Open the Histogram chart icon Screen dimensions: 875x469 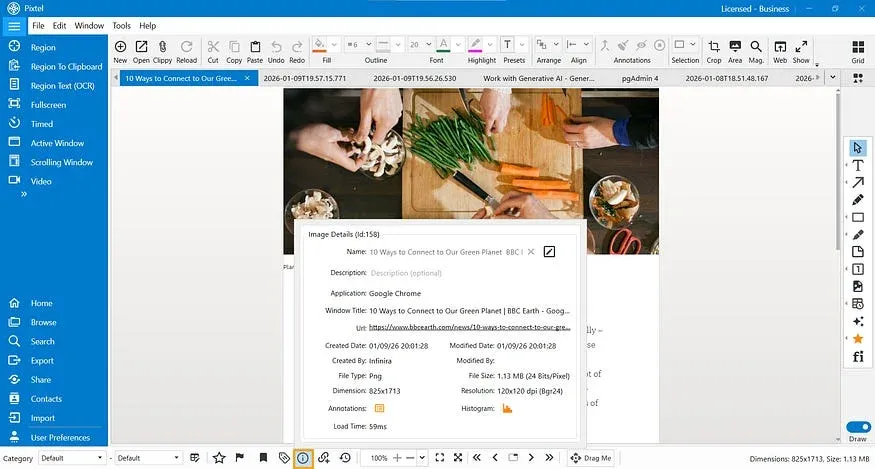click(507, 408)
